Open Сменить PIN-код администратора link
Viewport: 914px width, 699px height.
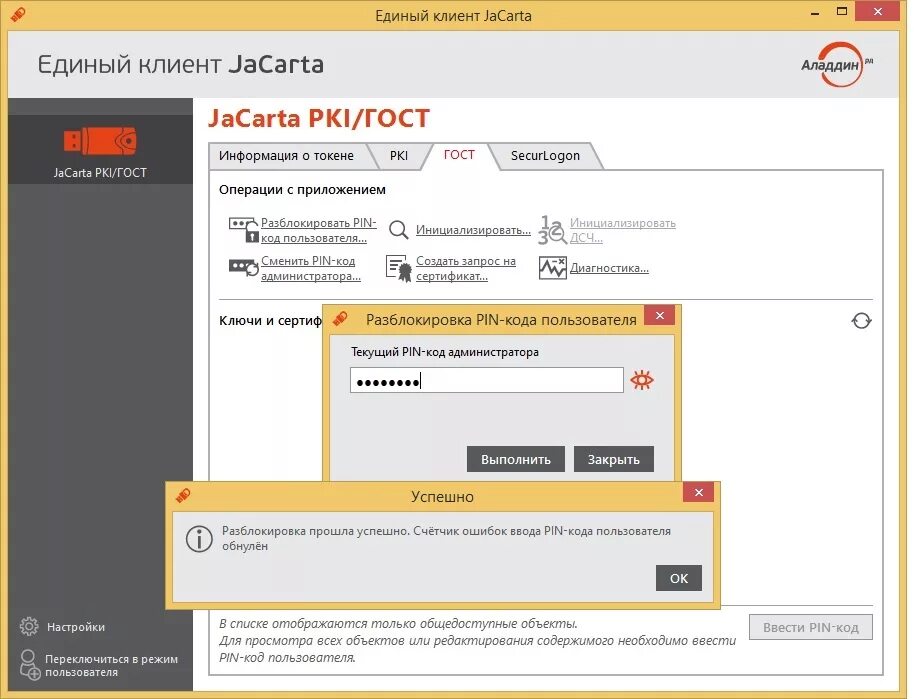[x=311, y=268]
